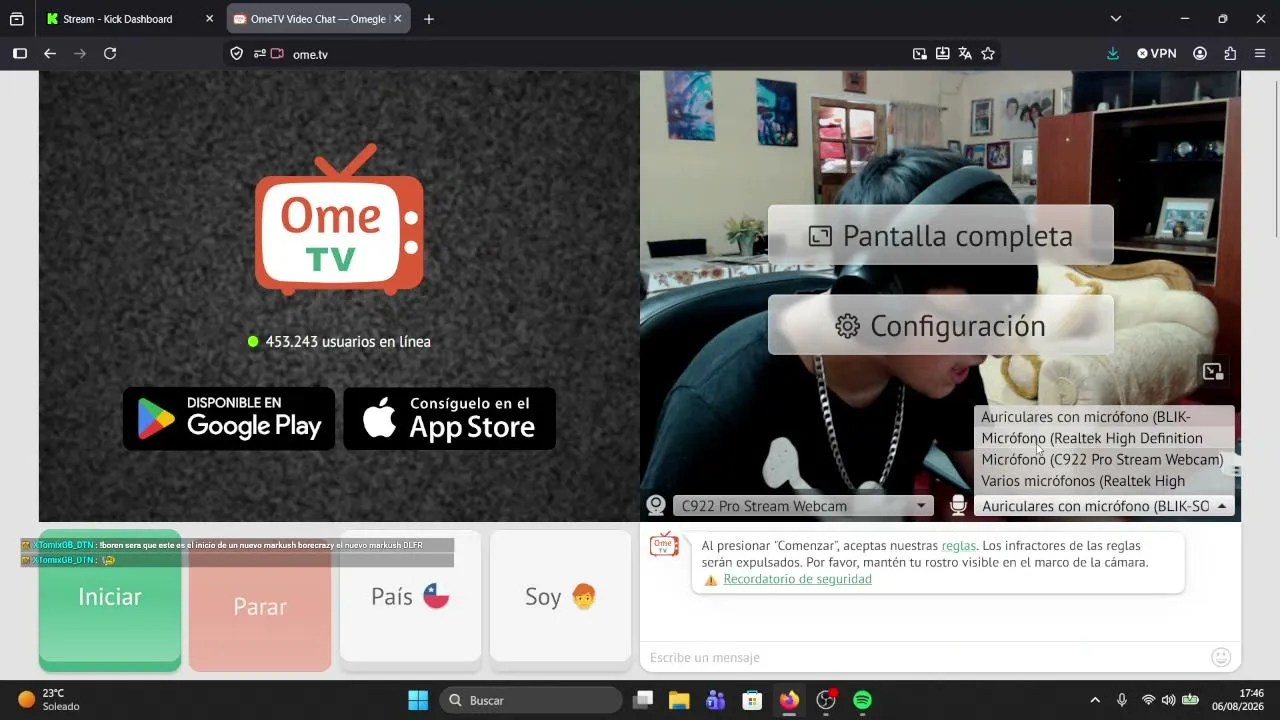Go back to the previous page
Image resolution: width=1280 pixels, height=720 pixels.
tap(50, 54)
